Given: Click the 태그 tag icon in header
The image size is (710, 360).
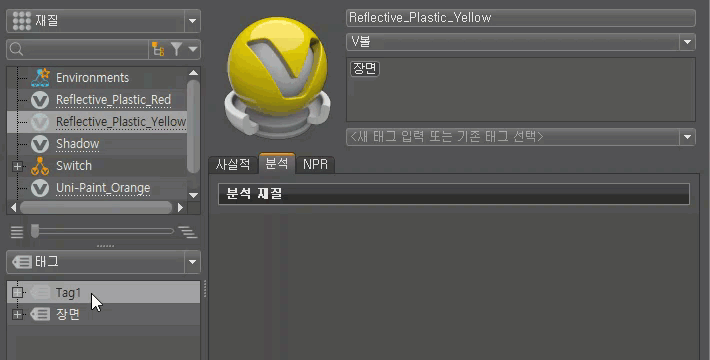Looking at the screenshot, I should pyautogui.click(x=22, y=262).
